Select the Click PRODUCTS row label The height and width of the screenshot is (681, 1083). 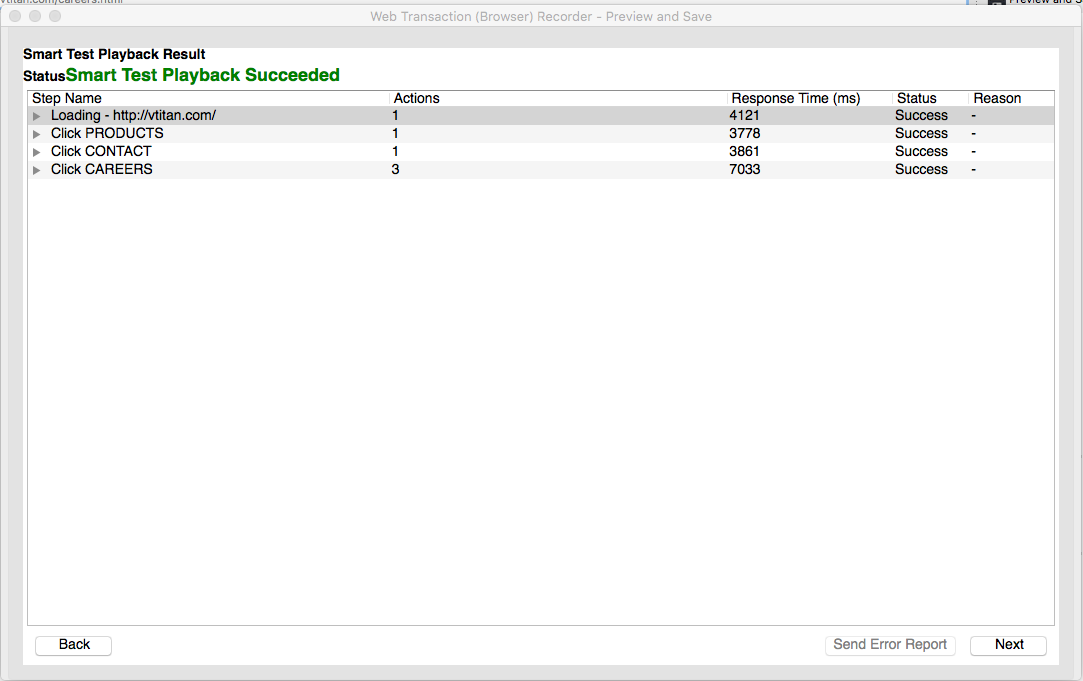(x=107, y=134)
